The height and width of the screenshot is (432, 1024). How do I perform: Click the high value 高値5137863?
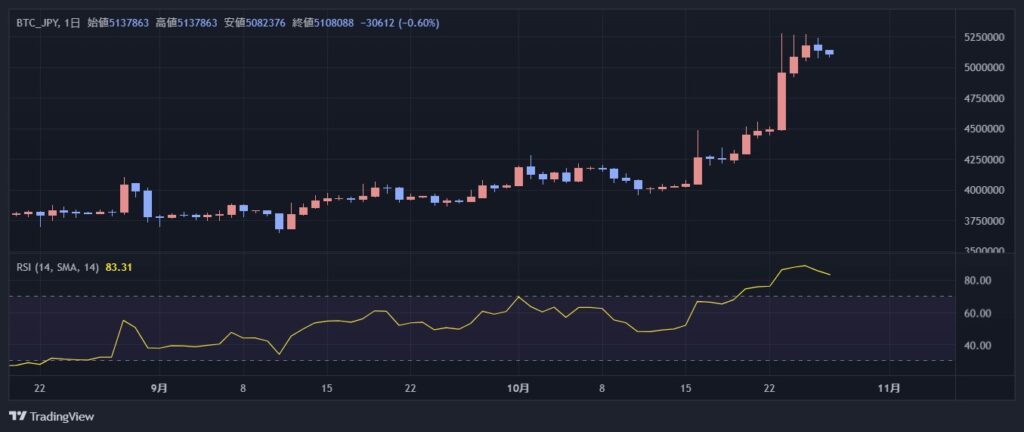pos(186,23)
